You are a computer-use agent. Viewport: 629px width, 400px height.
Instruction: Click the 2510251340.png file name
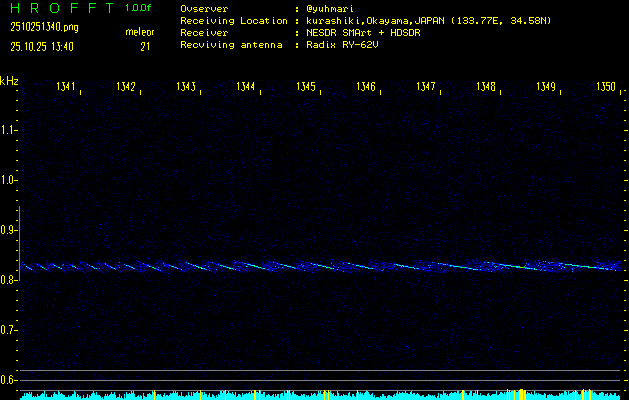[x=44, y=27]
